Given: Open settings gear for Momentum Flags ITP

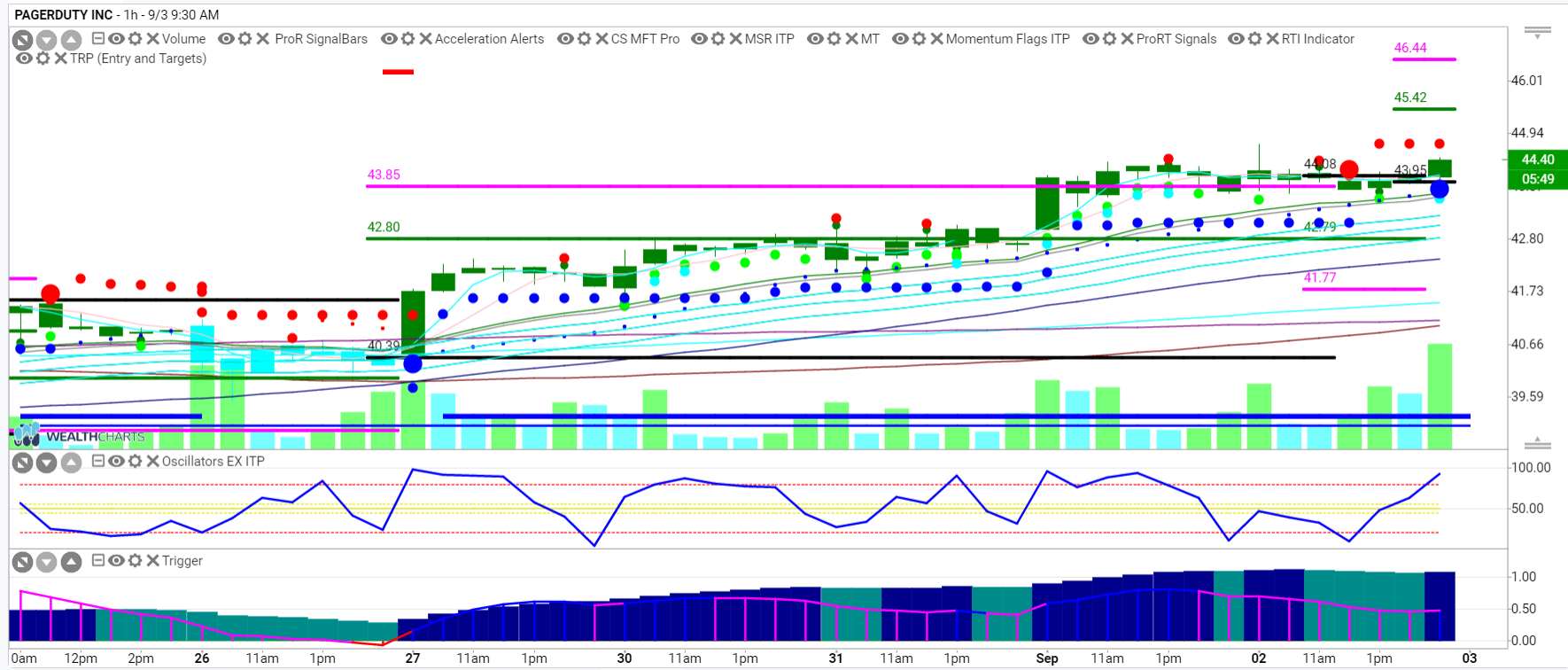Looking at the screenshot, I should pos(920,39).
